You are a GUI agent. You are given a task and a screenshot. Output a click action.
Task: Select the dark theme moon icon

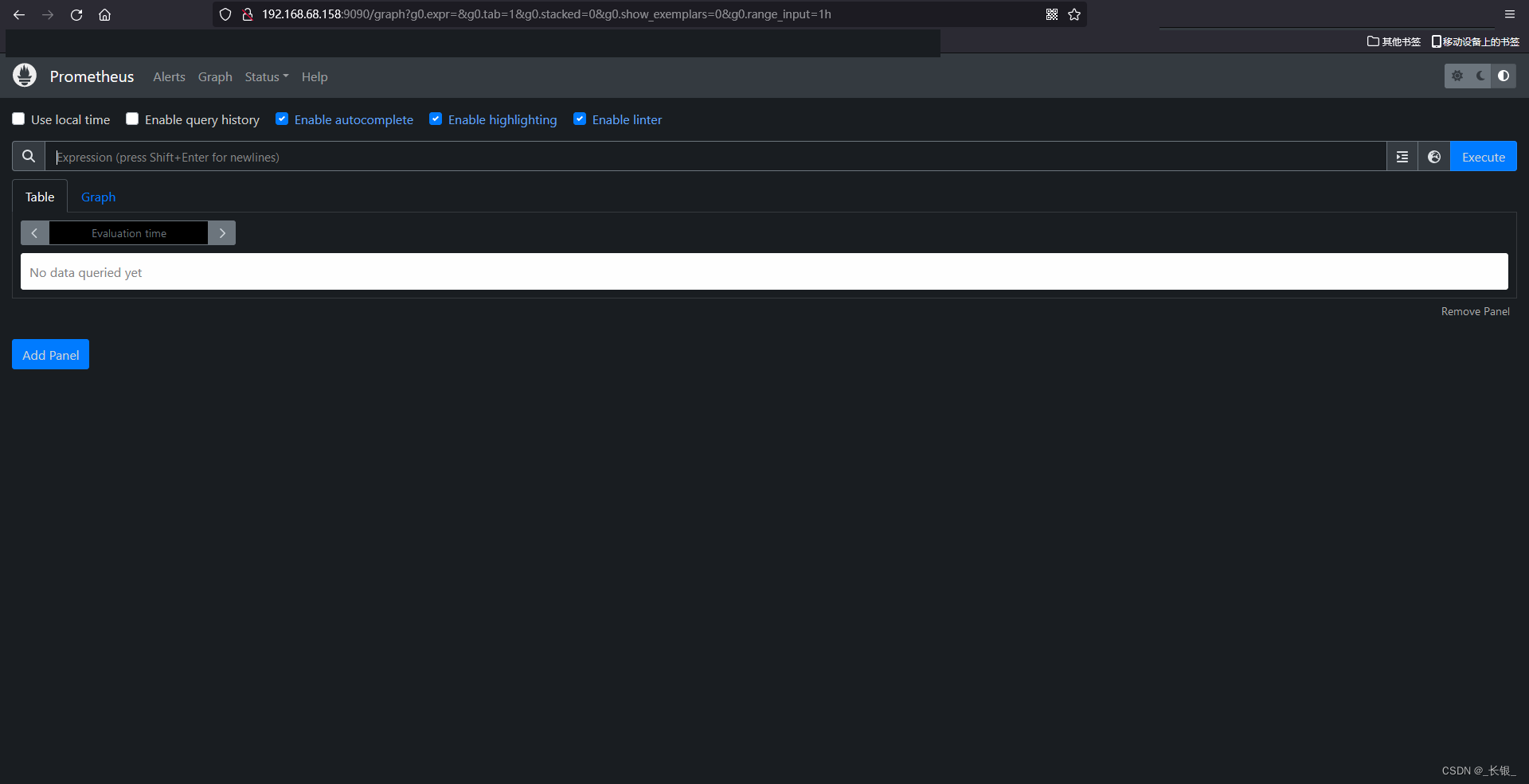[x=1480, y=76]
